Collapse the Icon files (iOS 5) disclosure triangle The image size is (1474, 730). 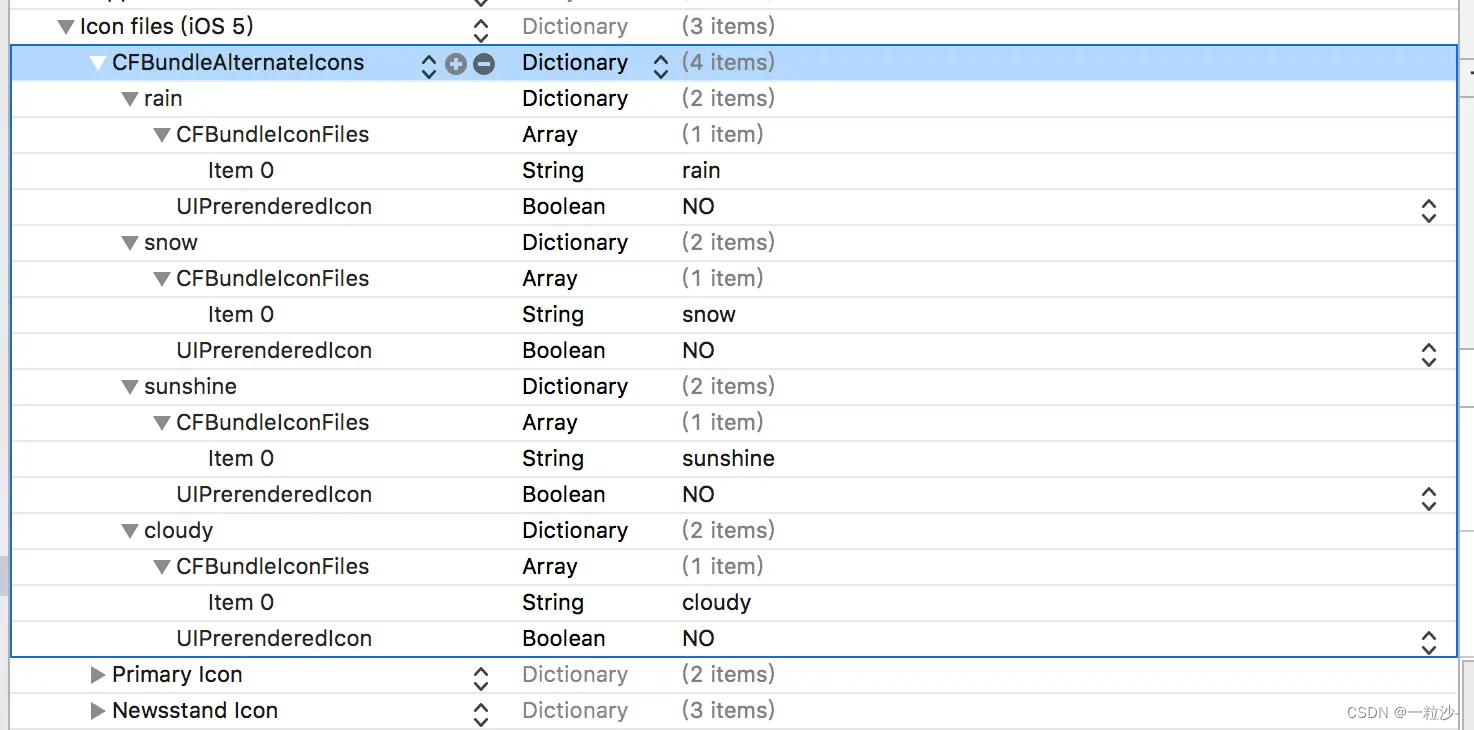66,27
